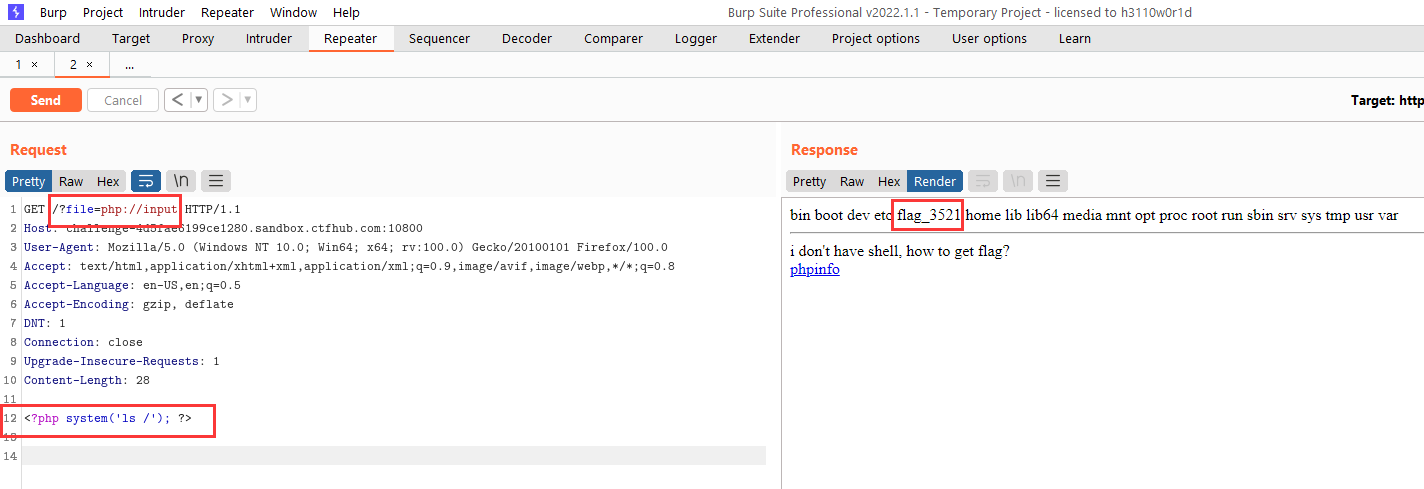Open the Burp menu
This screenshot has height=489, width=1424.
53,12
